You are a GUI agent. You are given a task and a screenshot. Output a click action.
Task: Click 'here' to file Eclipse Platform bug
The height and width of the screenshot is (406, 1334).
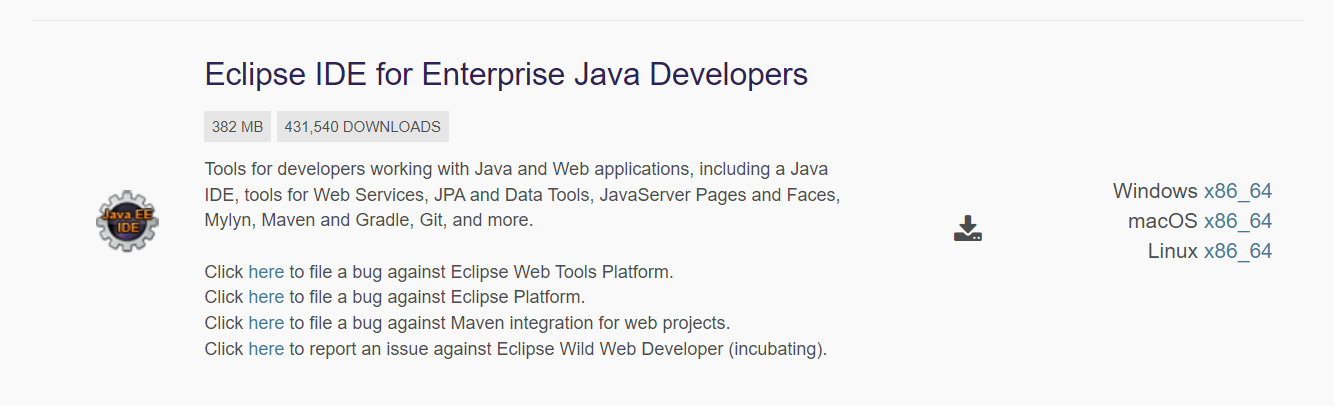(x=266, y=297)
